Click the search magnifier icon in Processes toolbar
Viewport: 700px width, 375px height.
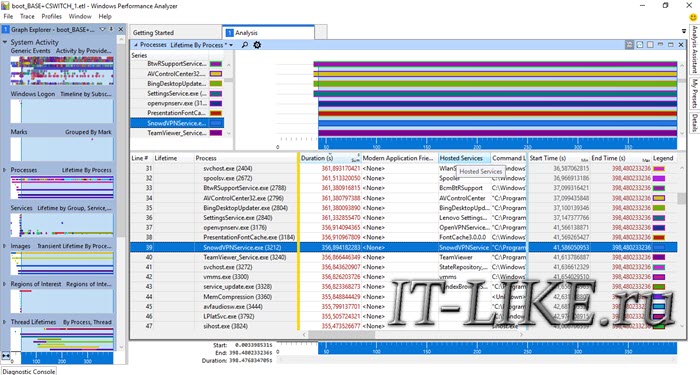click(245, 45)
